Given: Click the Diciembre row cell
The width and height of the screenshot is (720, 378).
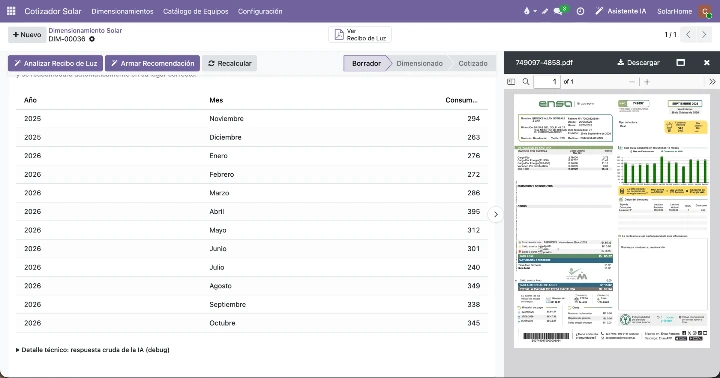Looking at the screenshot, I should click(x=225, y=137).
